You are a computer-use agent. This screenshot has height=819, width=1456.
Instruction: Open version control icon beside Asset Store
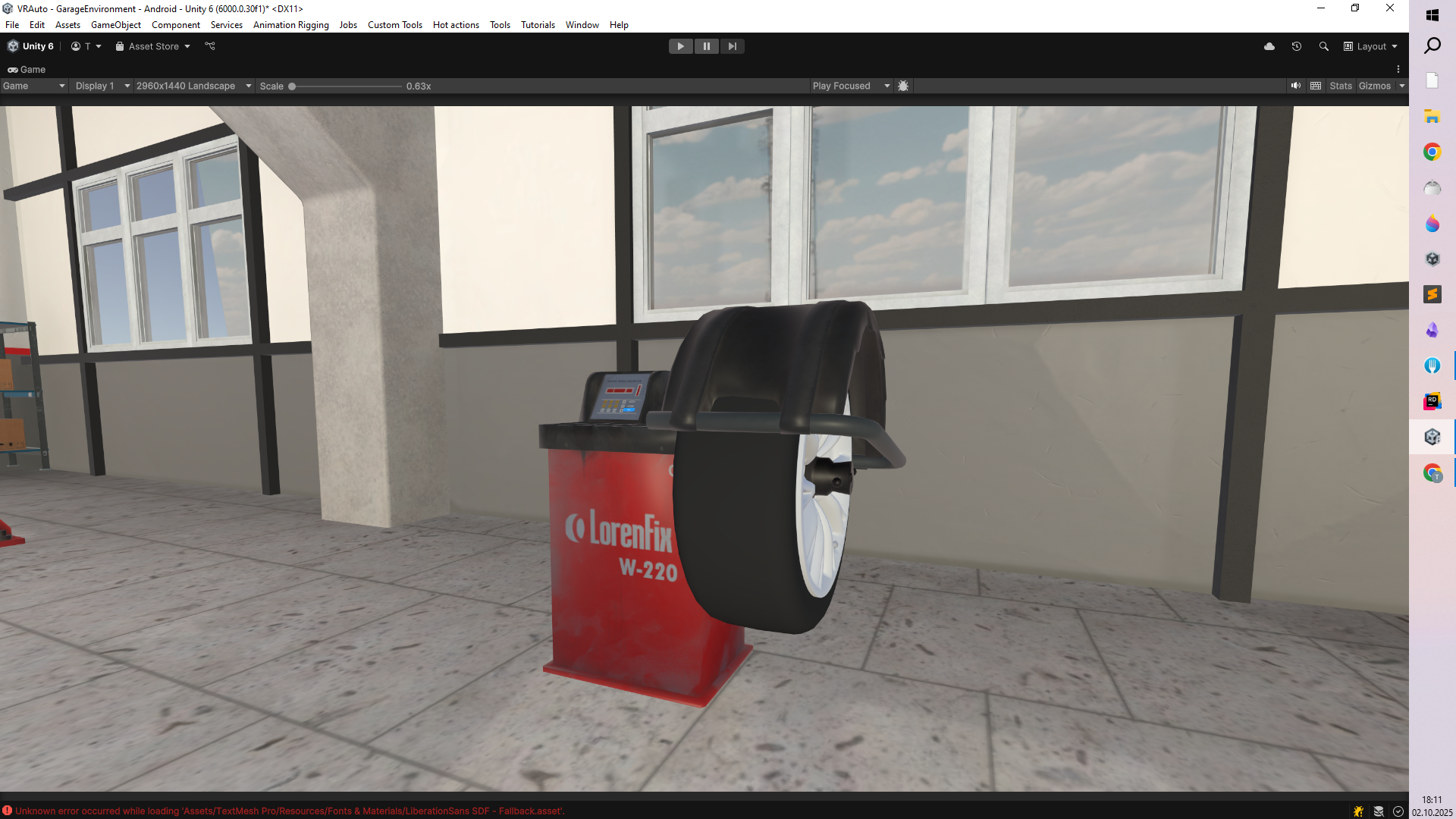pyautogui.click(x=210, y=46)
